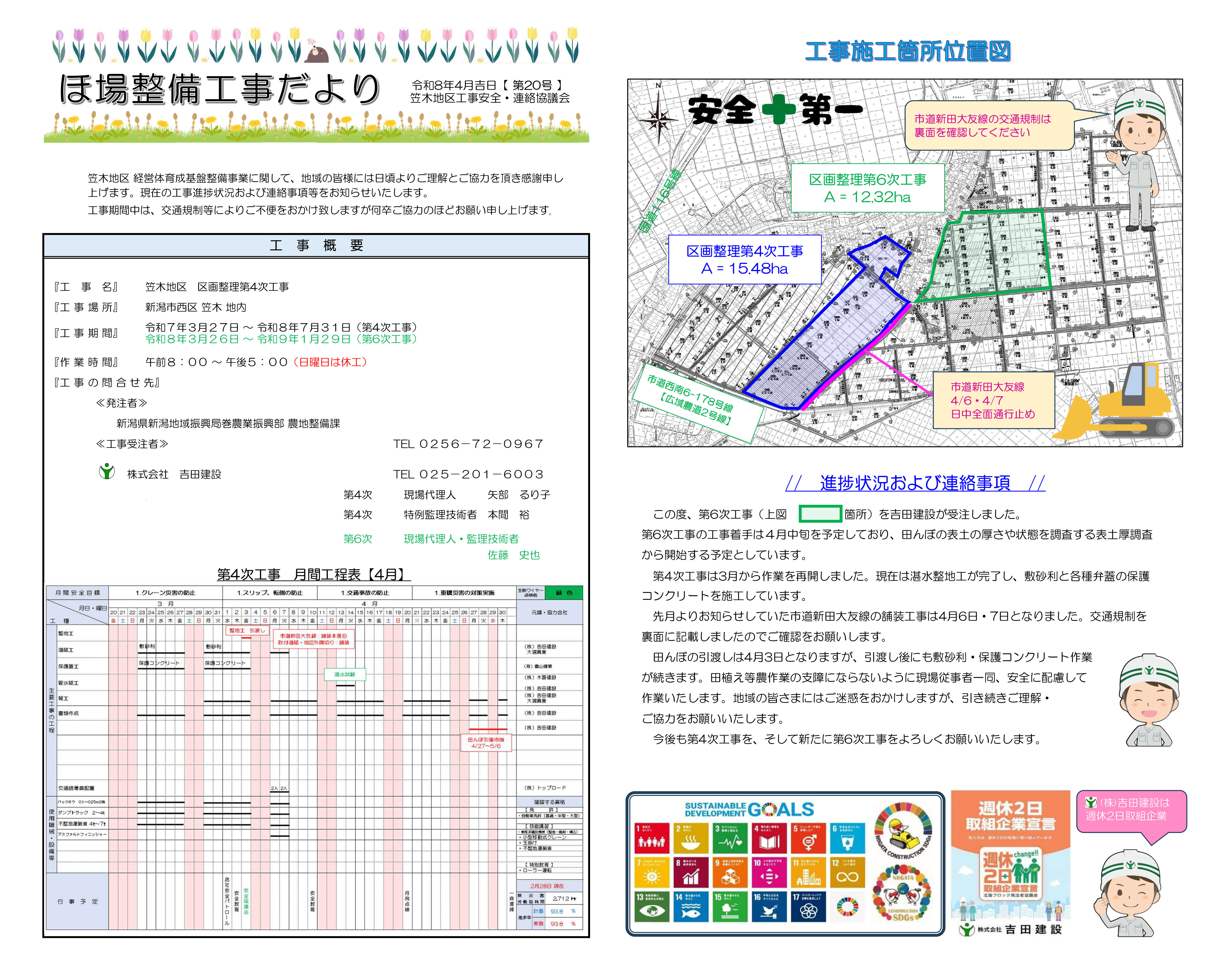Click the Yoshida Kensetsu green logo beside 株式会社 吉田建設
Viewport: 1232px width, 971px height.
pyautogui.click(x=107, y=472)
